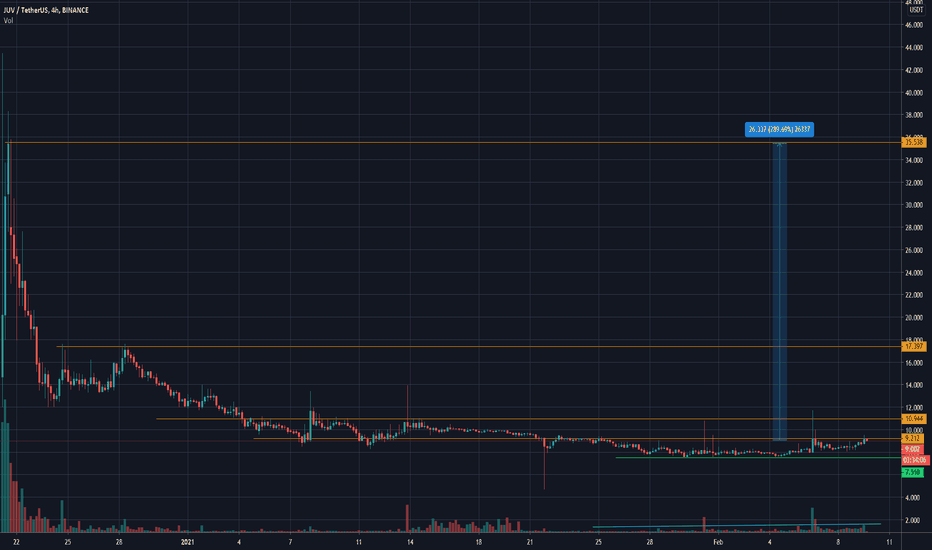This screenshot has width=932, height=550.
Task: Click the 10.944 orange price line label
Action: coord(914,419)
